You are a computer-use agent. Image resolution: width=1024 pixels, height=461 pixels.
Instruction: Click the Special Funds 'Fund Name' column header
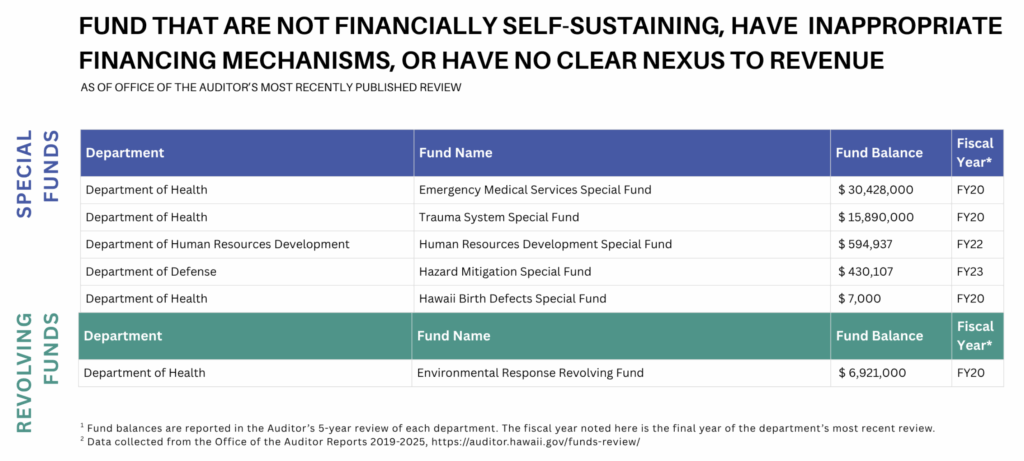click(456, 153)
